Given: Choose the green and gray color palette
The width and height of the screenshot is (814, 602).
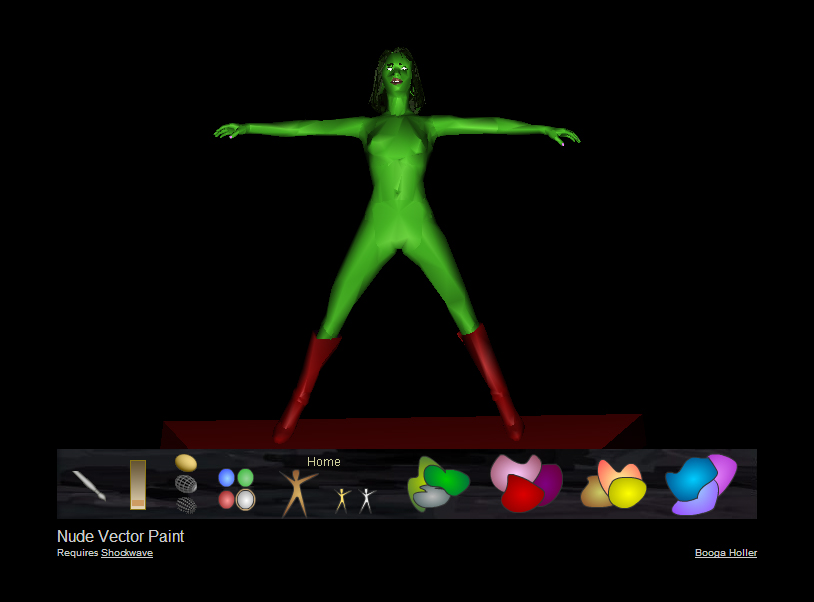Looking at the screenshot, I should [438, 485].
